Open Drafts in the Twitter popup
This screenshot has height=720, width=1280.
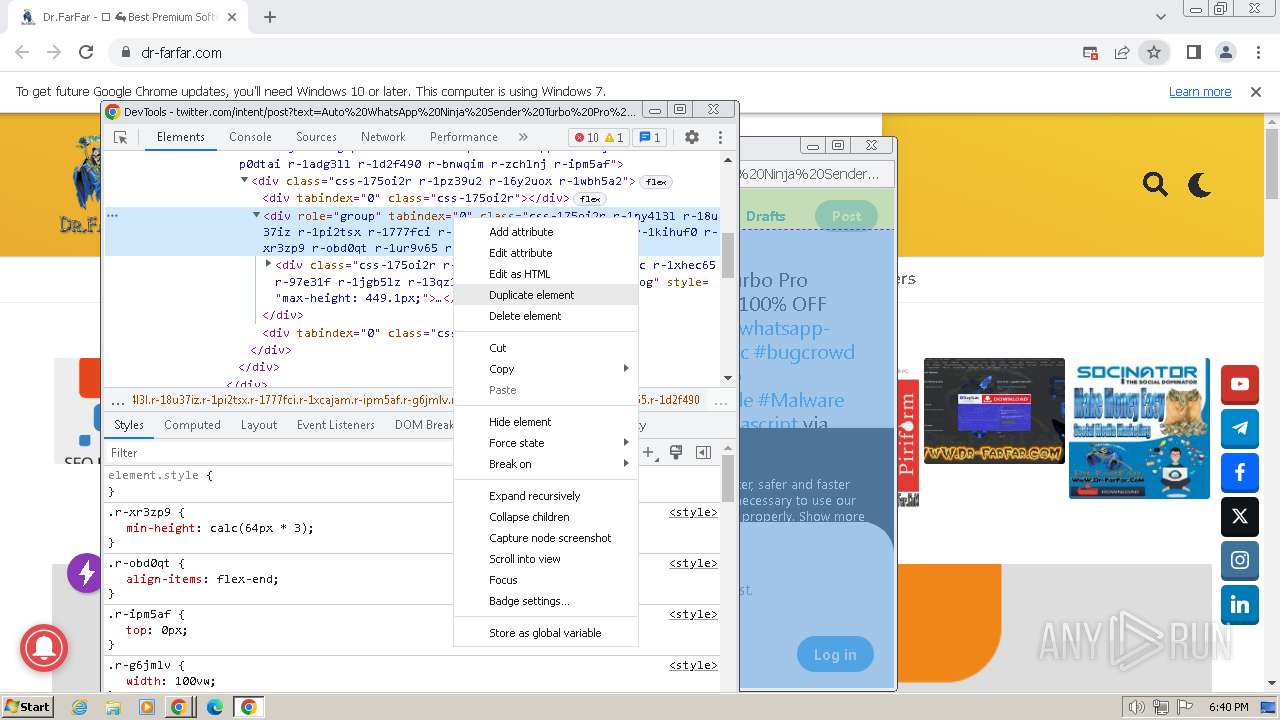click(765, 216)
